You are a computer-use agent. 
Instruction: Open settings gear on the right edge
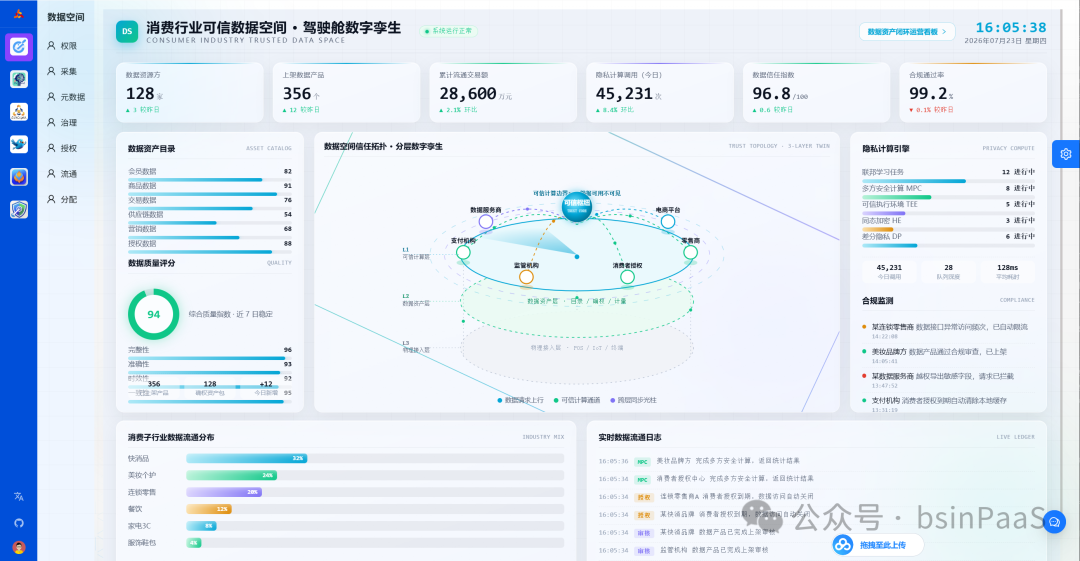1066,154
